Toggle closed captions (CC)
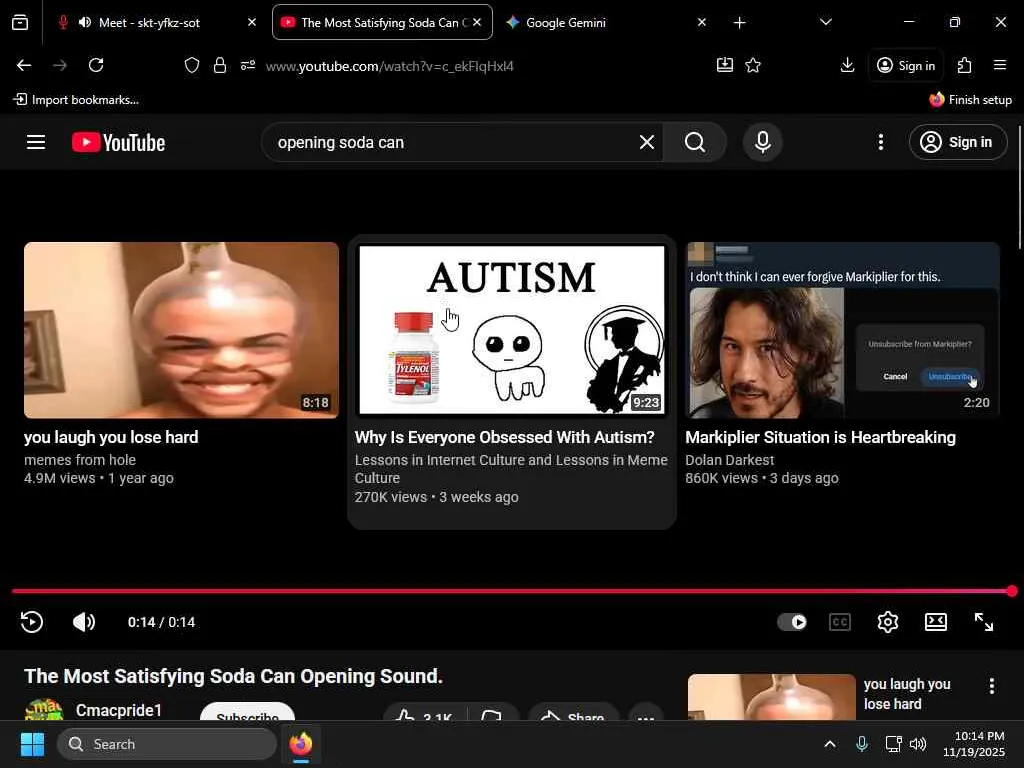The height and width of the screenshot is (768, 1024). [839, 622]
